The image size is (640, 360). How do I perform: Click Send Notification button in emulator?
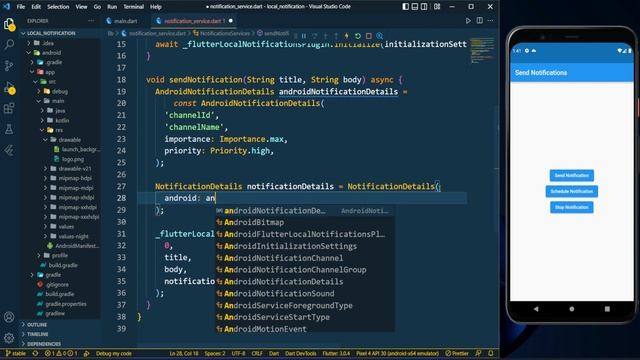click(571, 176)
